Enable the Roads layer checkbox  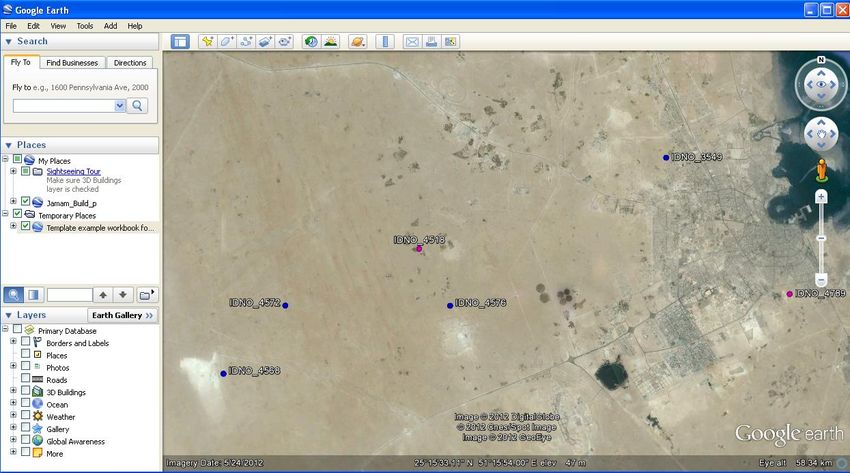(25, 378)
